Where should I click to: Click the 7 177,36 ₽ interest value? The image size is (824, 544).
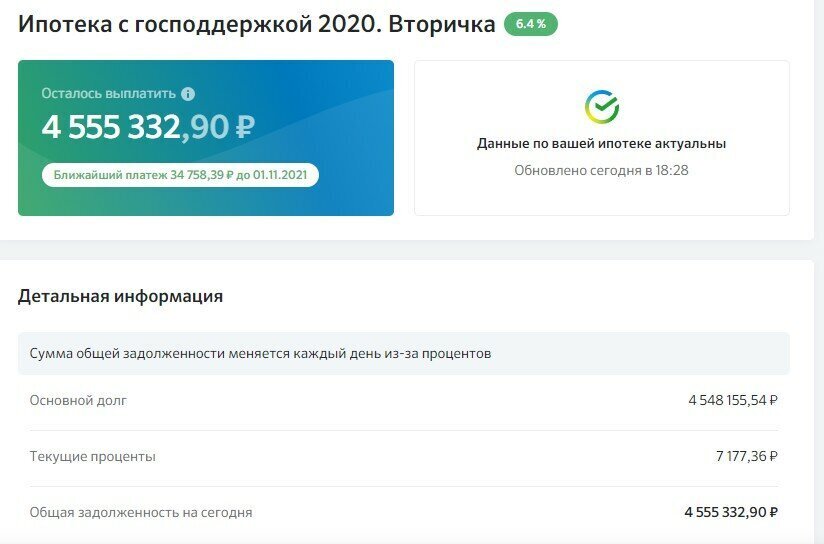(x=746, y=457)
